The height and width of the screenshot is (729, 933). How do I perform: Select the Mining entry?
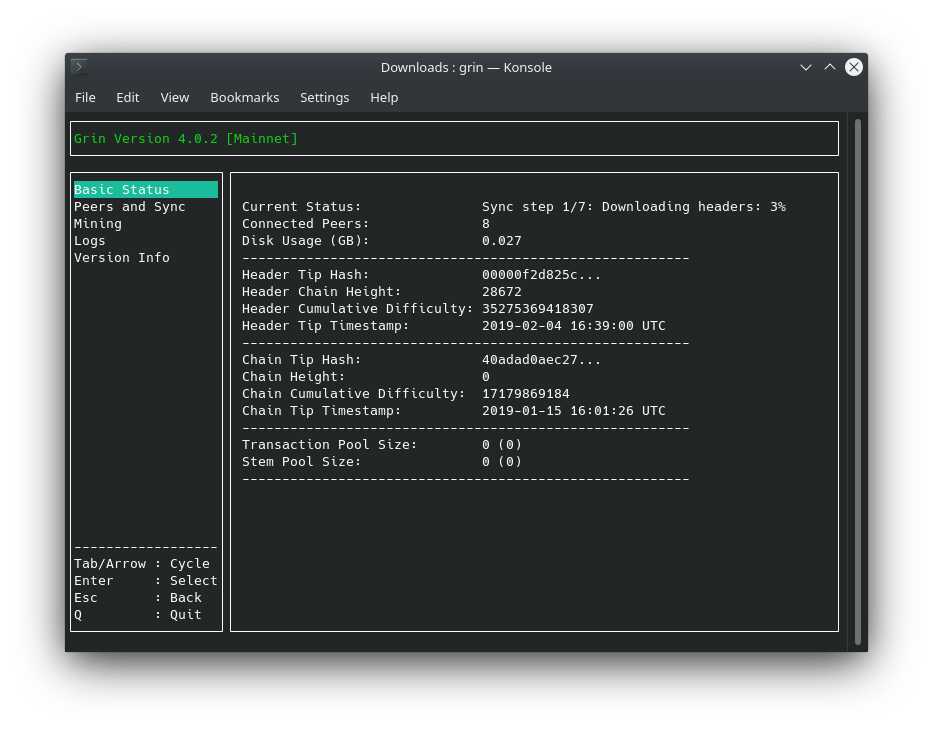pyautogui.click(x=98, y=224)
